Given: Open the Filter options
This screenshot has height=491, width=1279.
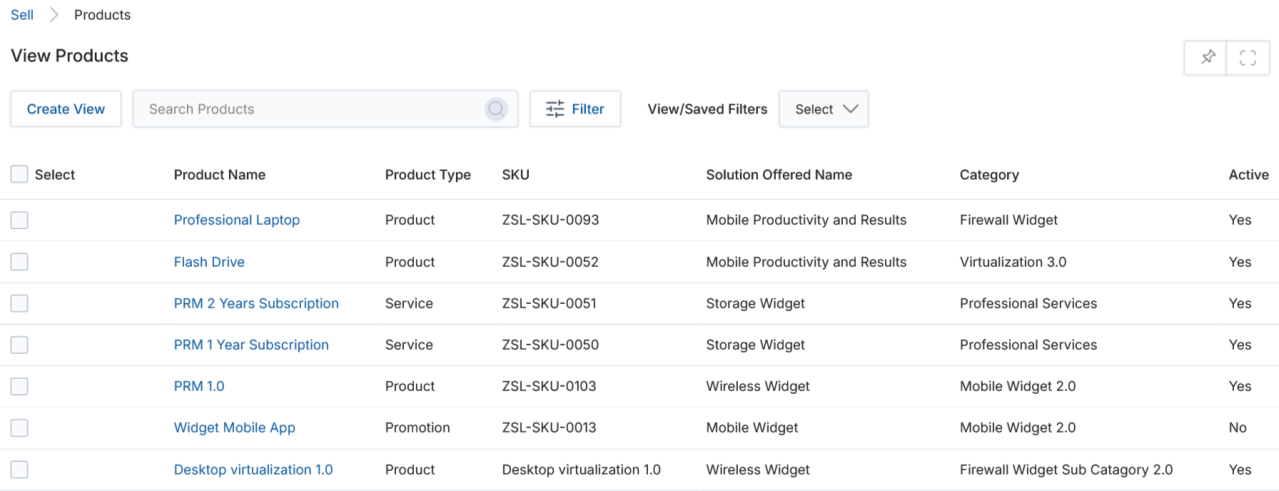Looking at the screenshot, I should 575,109.
